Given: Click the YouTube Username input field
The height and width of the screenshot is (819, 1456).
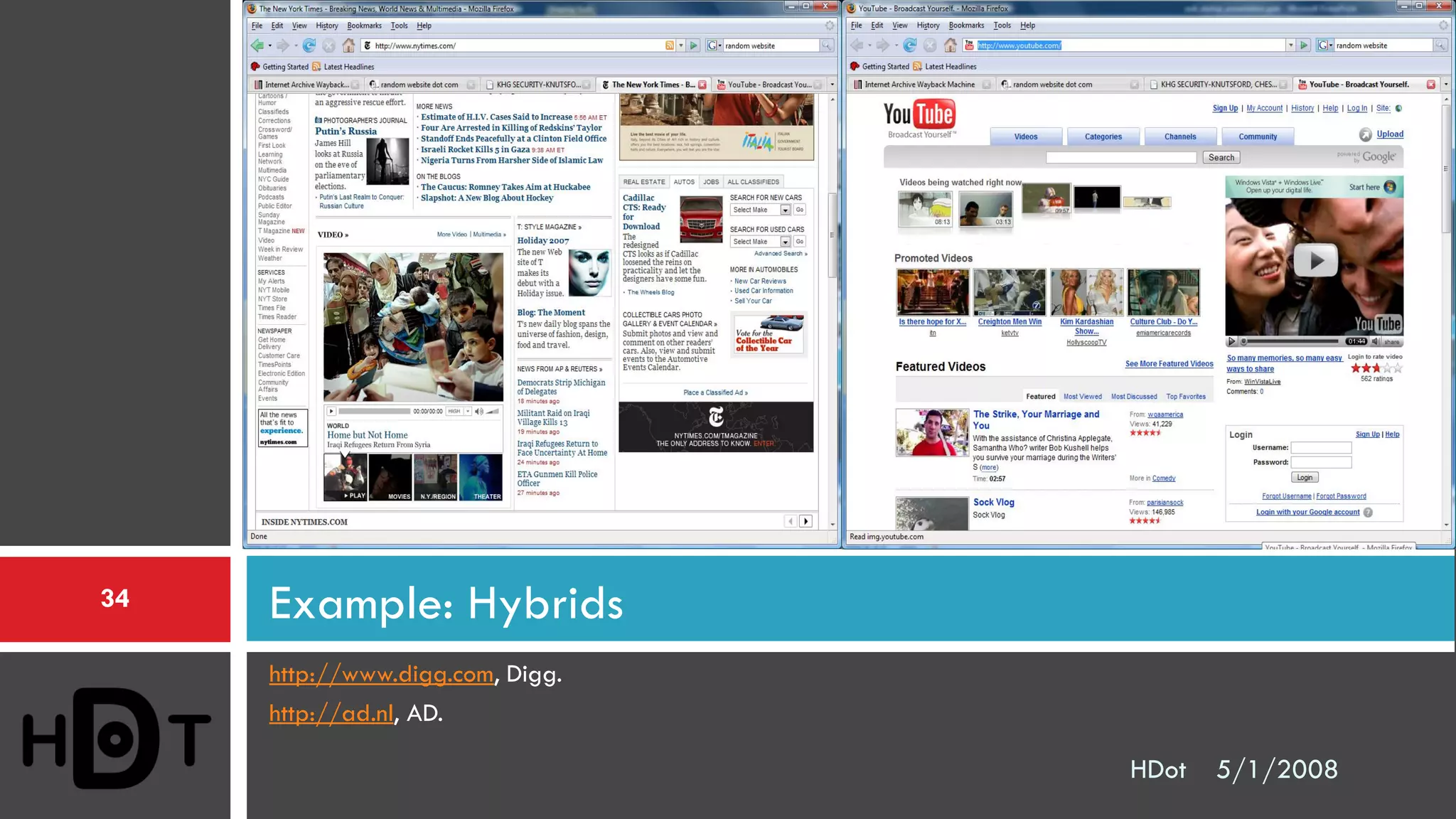Looking at the screenshot, I should click(1320, 448).
